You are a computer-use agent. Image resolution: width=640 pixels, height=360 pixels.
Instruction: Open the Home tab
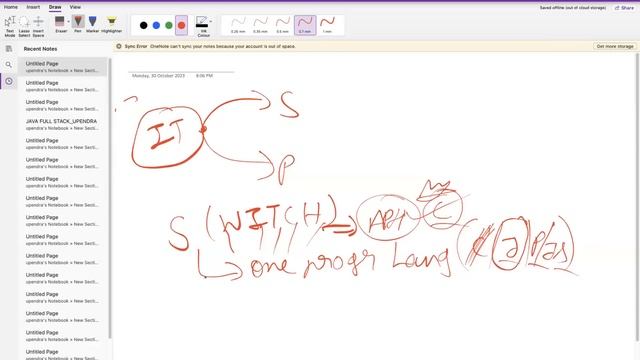(x=11, y=7)
